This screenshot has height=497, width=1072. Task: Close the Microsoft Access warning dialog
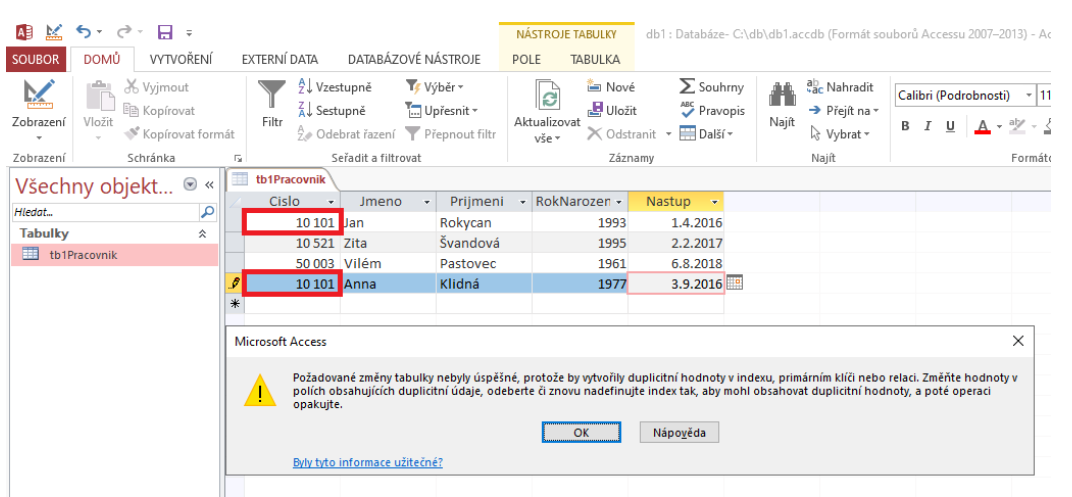click(1018, 340)
